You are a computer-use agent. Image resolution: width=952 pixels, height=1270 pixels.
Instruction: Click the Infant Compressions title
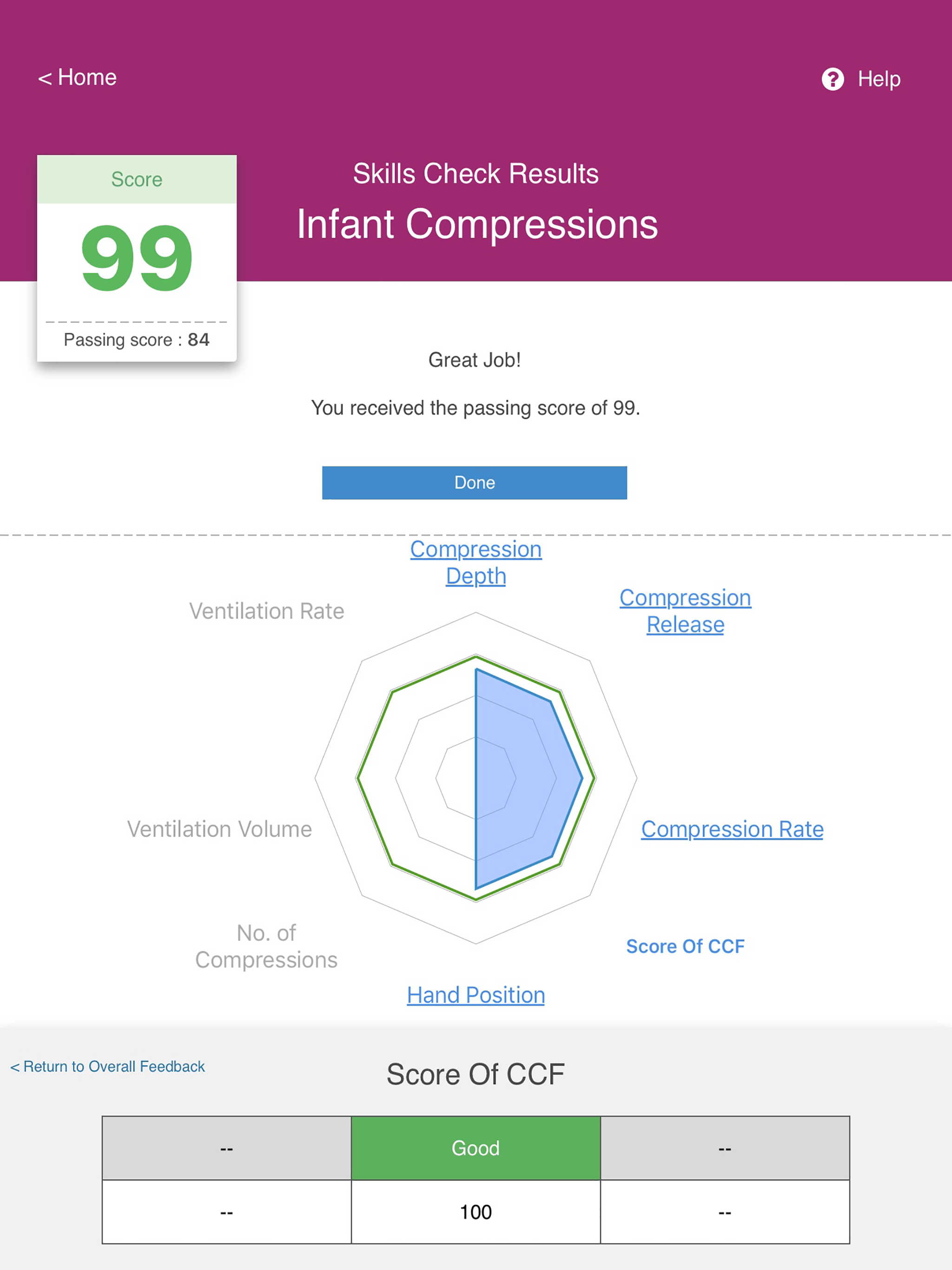click(477, 224)
